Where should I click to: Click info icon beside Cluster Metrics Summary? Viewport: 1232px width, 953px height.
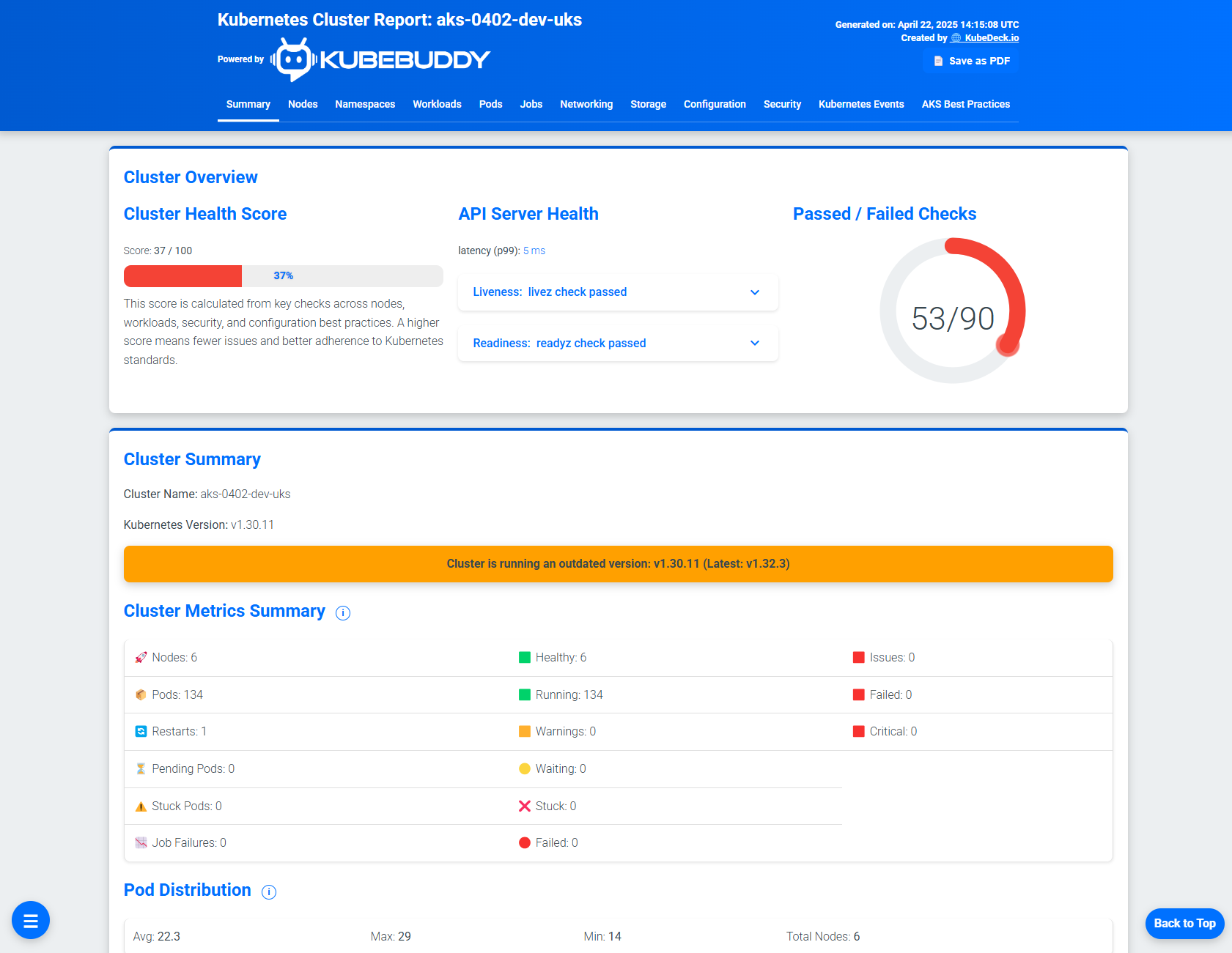point(342,613)
